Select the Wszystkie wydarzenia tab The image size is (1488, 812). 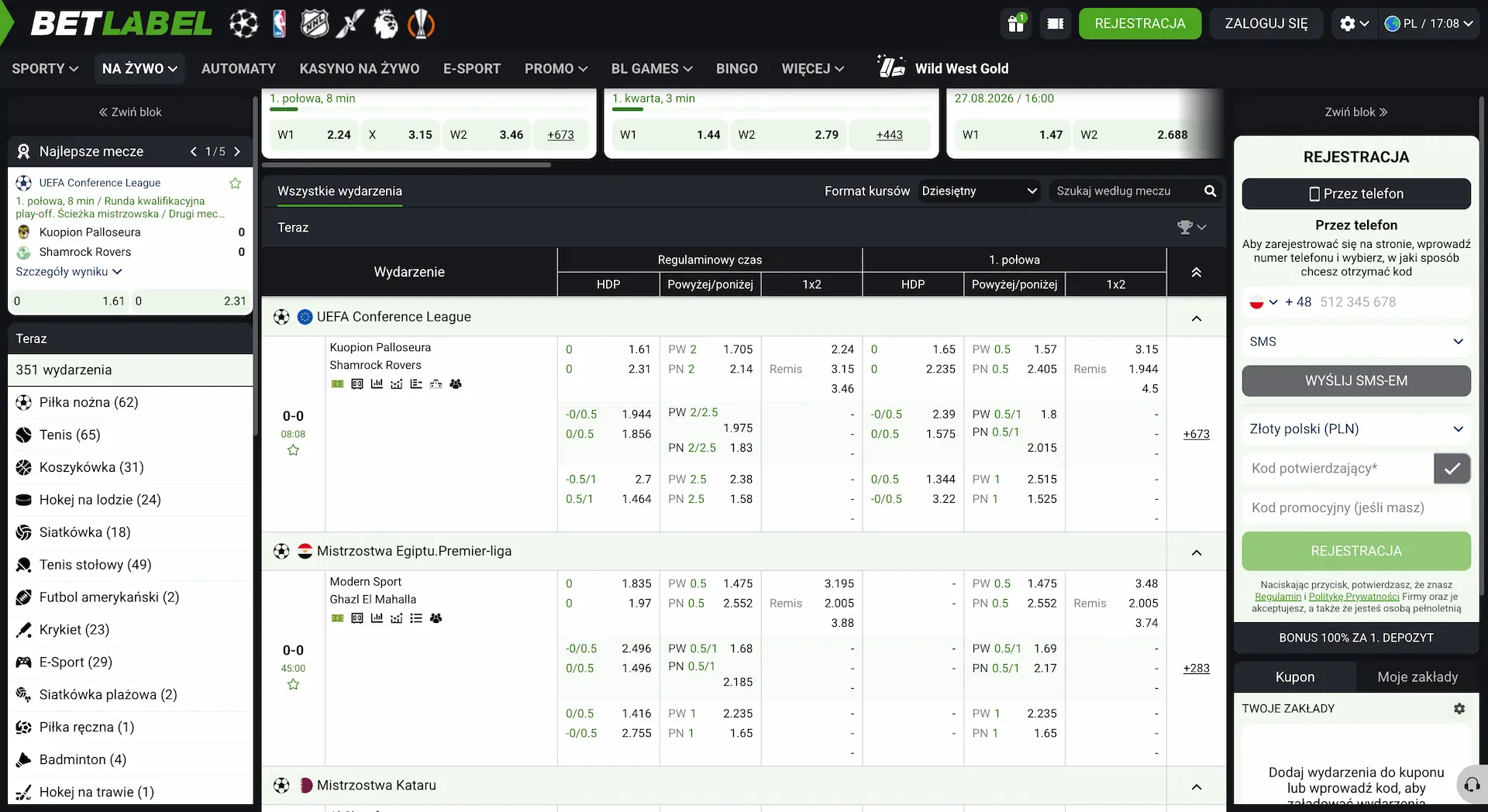339,191
